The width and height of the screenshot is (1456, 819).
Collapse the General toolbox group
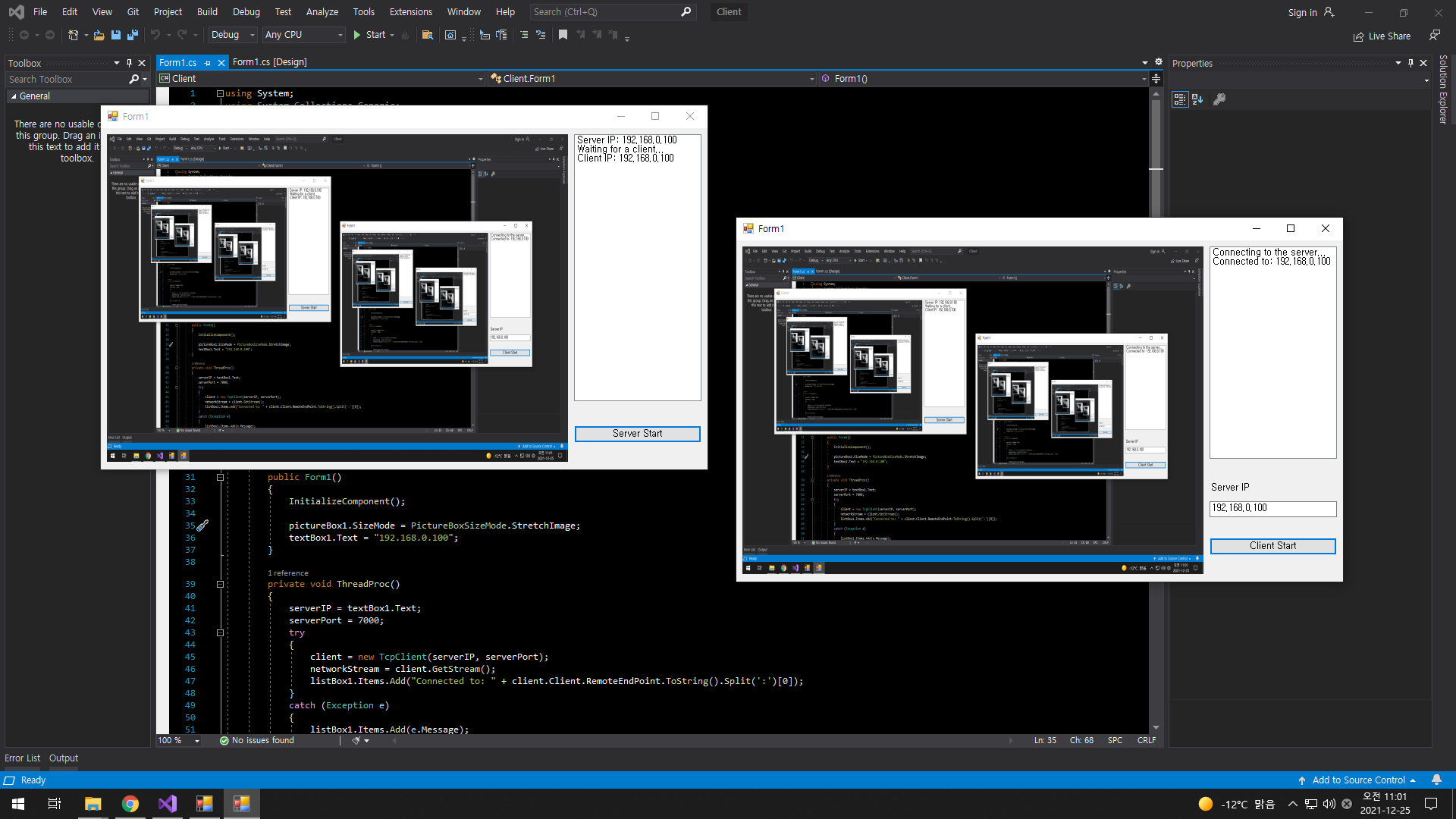[x=14, y=96]
